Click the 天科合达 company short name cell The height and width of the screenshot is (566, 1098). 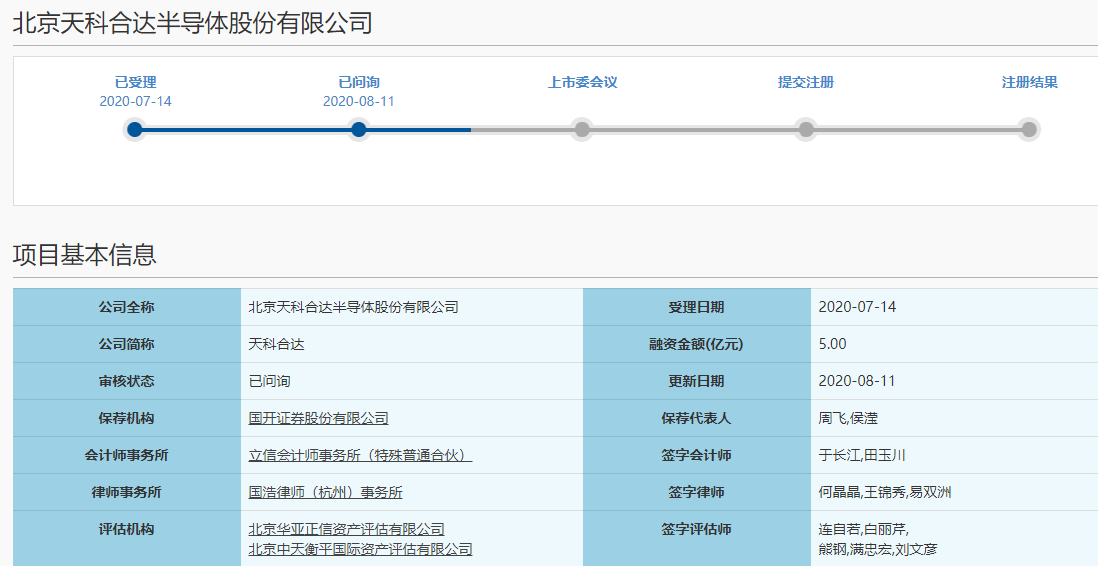coord(276,344)
